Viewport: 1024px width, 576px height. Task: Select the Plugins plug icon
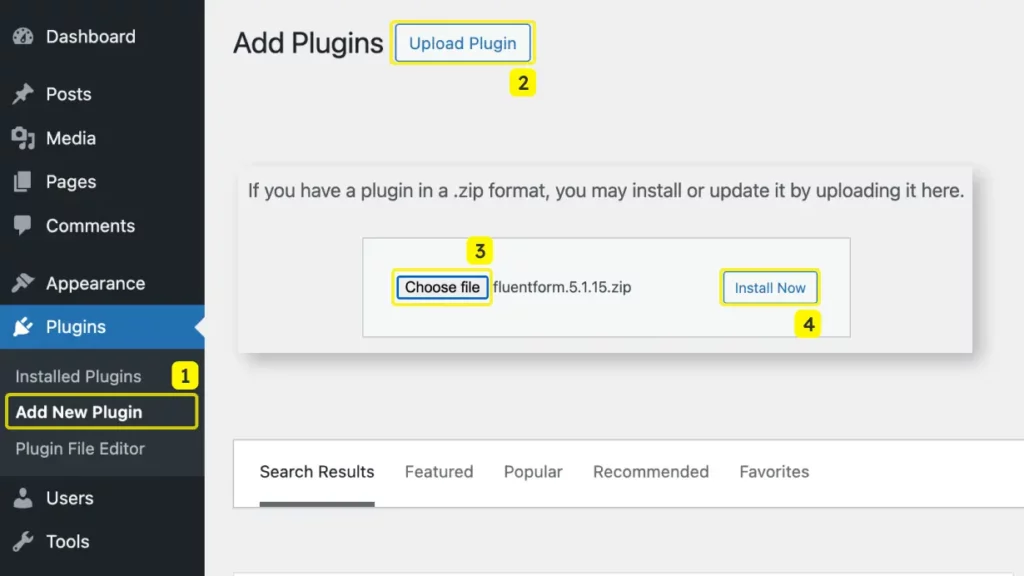click(x=23, y=327)
